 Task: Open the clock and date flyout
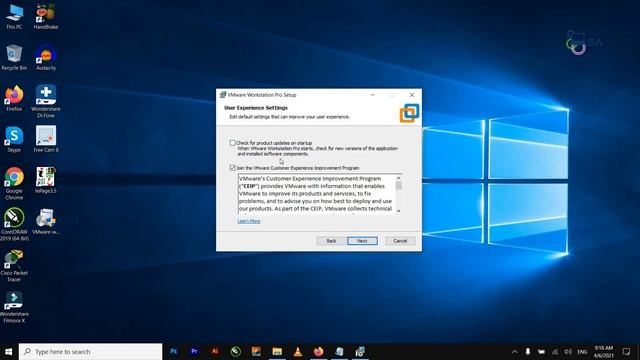coord(604,351)
